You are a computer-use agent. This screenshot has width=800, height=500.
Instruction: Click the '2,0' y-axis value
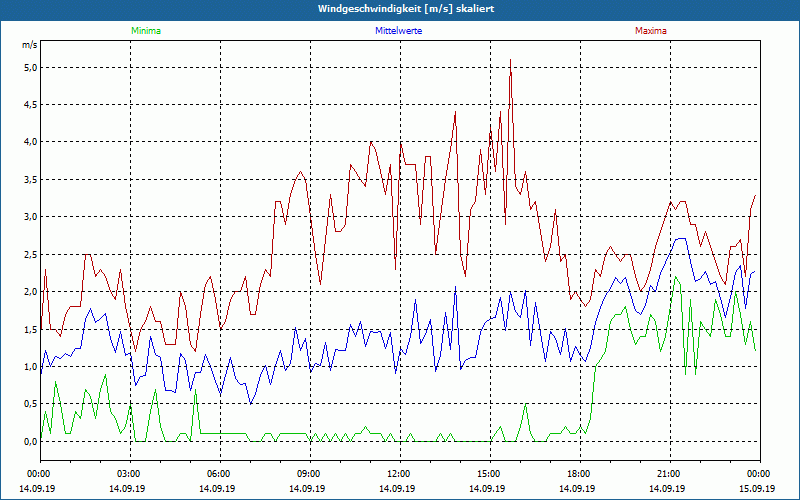pyautogui.click(x=31, y=292)
